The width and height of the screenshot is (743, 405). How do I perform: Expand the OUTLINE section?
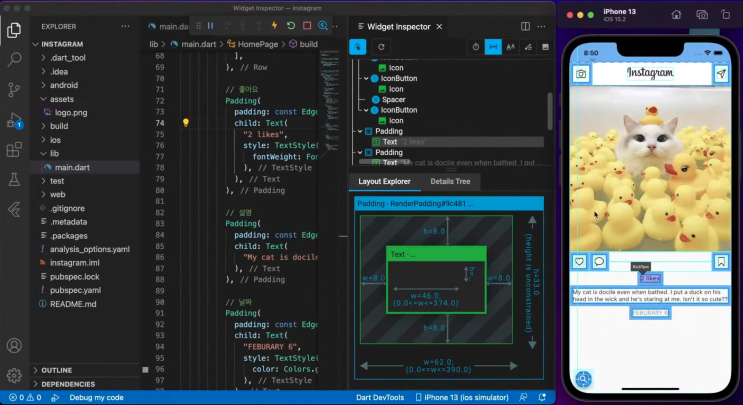[x=56, y=370]
